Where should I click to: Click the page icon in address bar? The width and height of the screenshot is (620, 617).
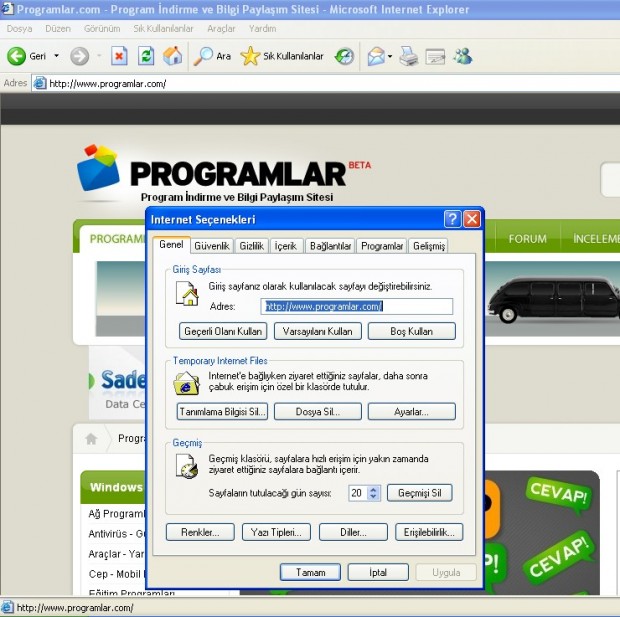point(40,83)
